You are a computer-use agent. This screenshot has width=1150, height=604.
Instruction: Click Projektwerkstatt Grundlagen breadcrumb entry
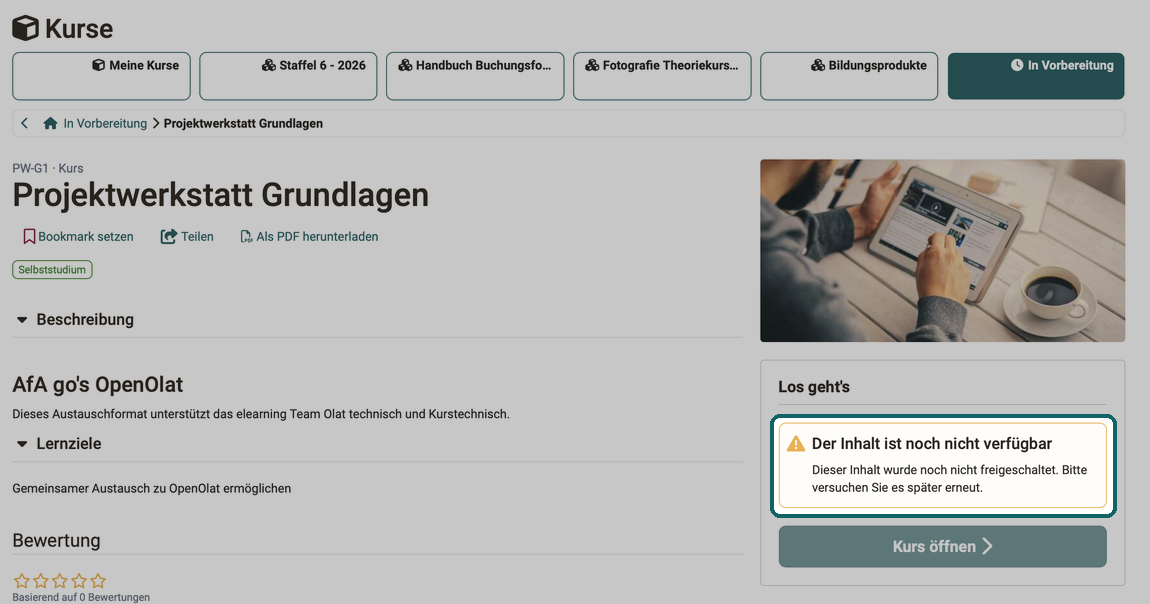[243, 123]
